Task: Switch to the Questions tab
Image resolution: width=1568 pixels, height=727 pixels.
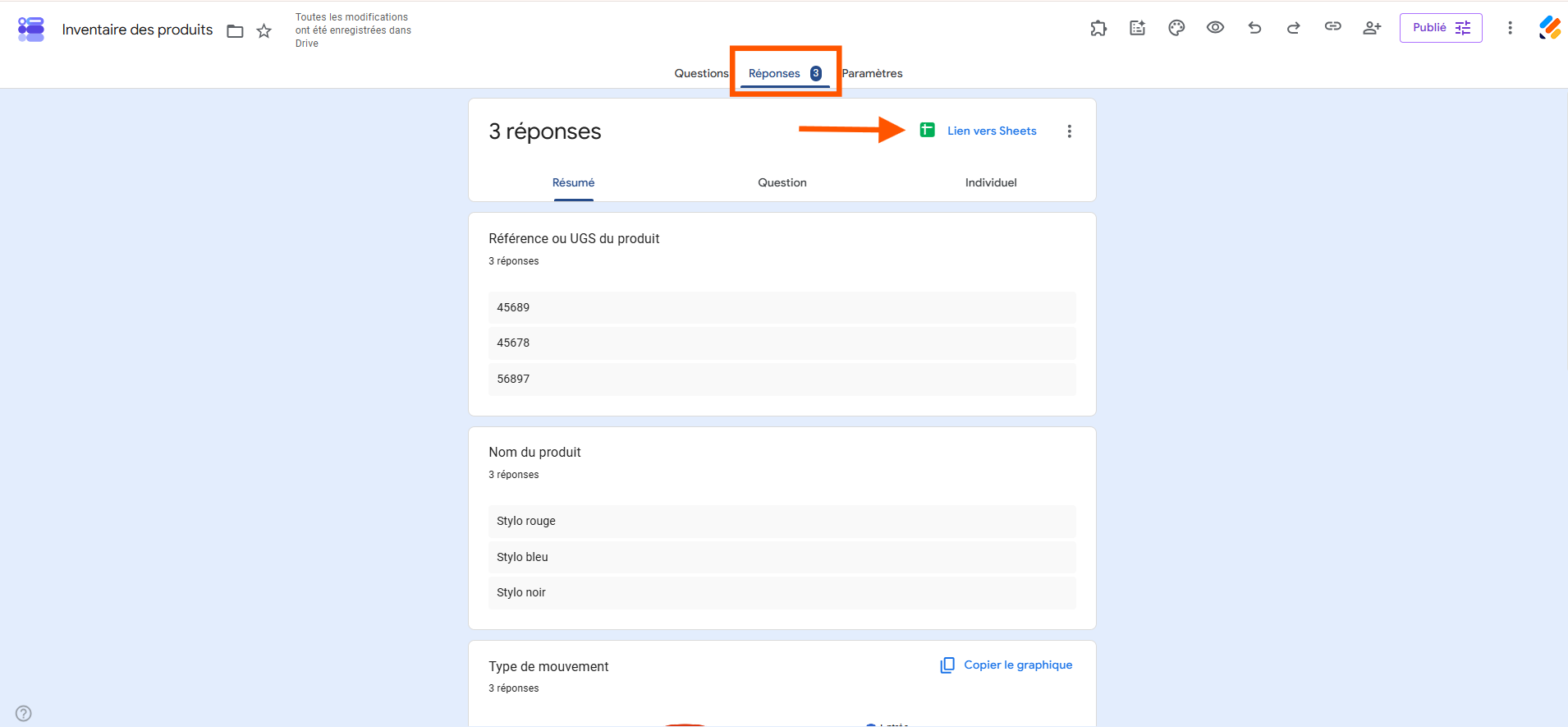Action: click(x=701, y=73)
